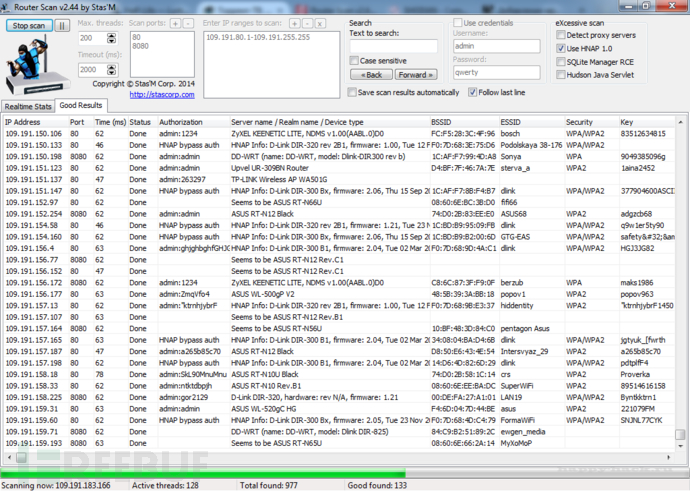Open the stascorp.com link
The image size is (690, 491).
pyautogui.click(x=162, y=95)
